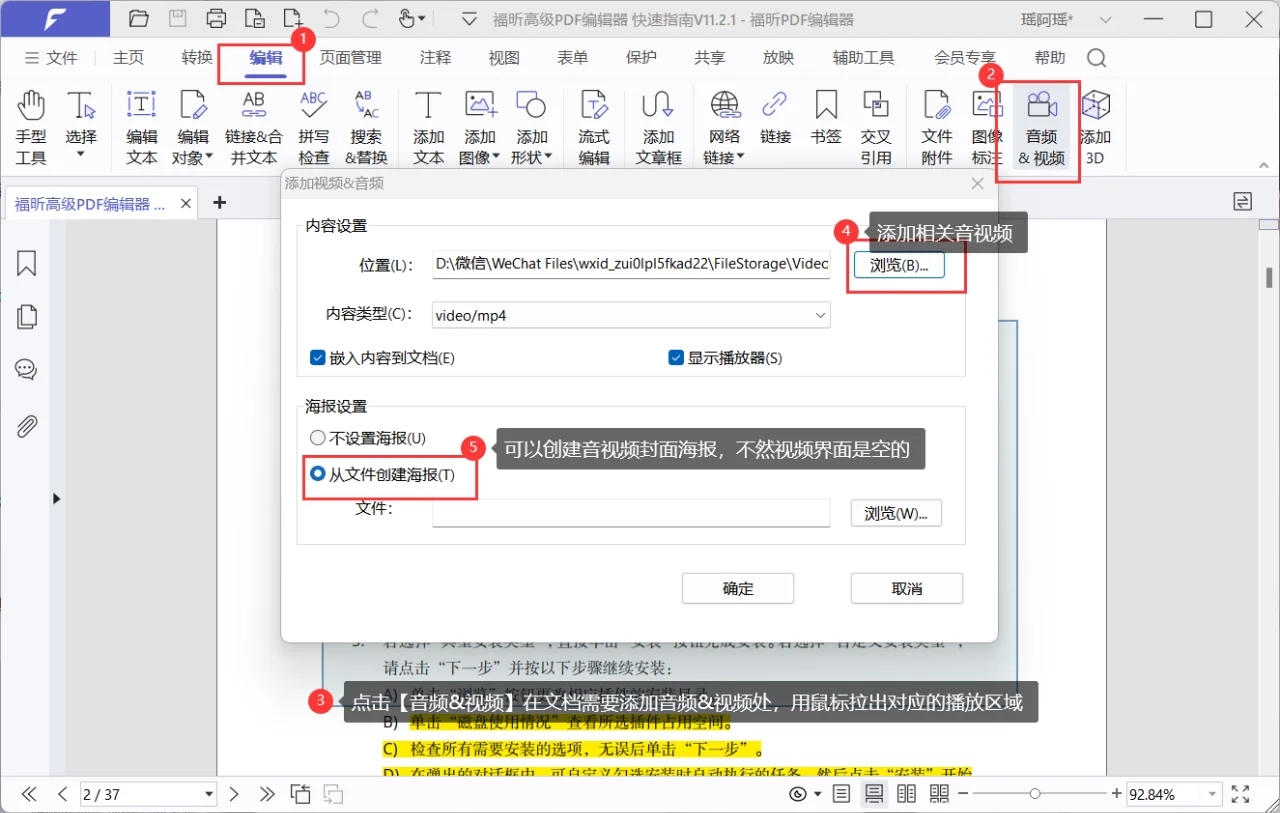Click zoom out minus in status bar

pos(963,794)
